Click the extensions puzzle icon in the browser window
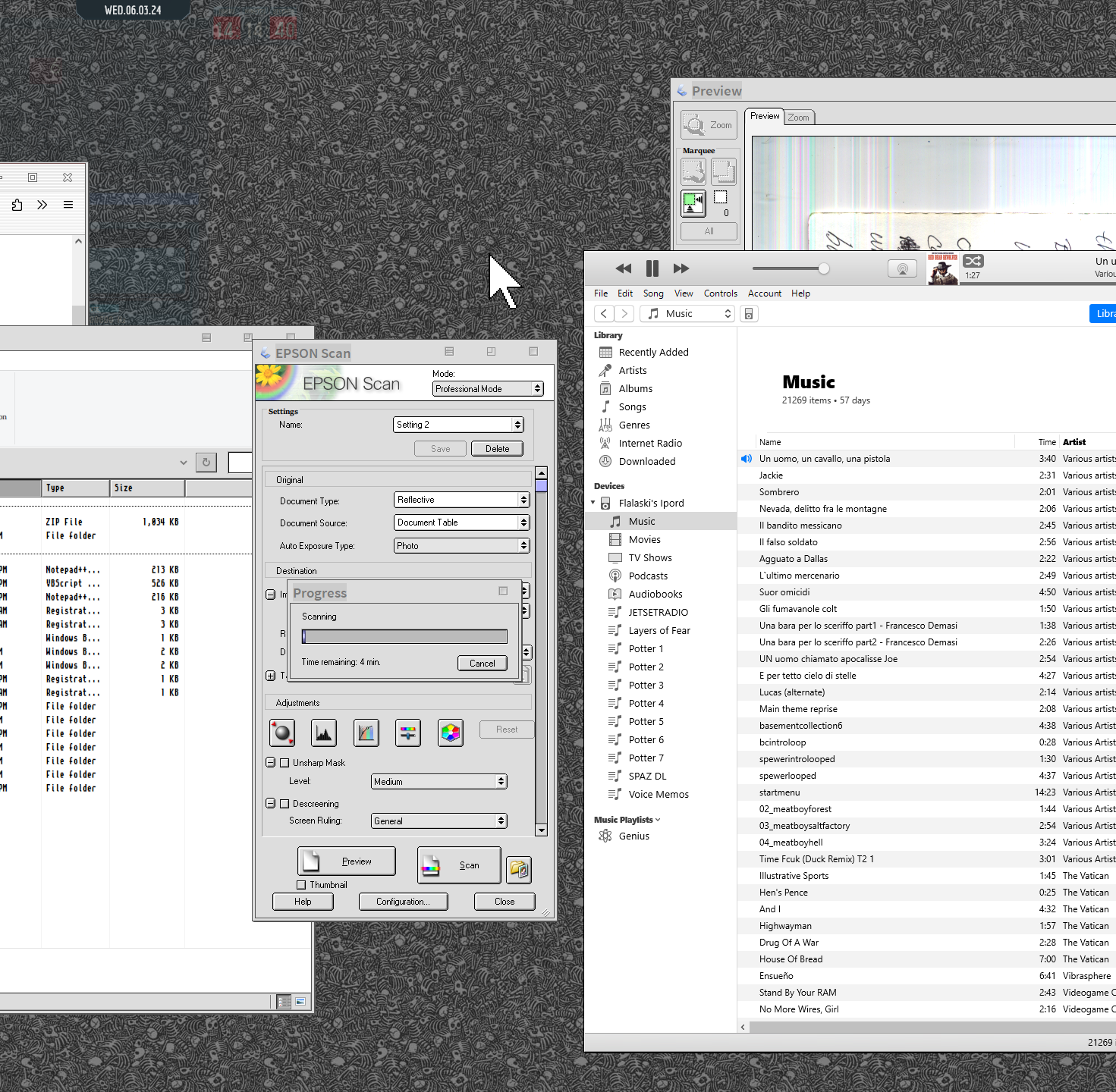The image size is (1116, 1092). click(x=17, y=205)
